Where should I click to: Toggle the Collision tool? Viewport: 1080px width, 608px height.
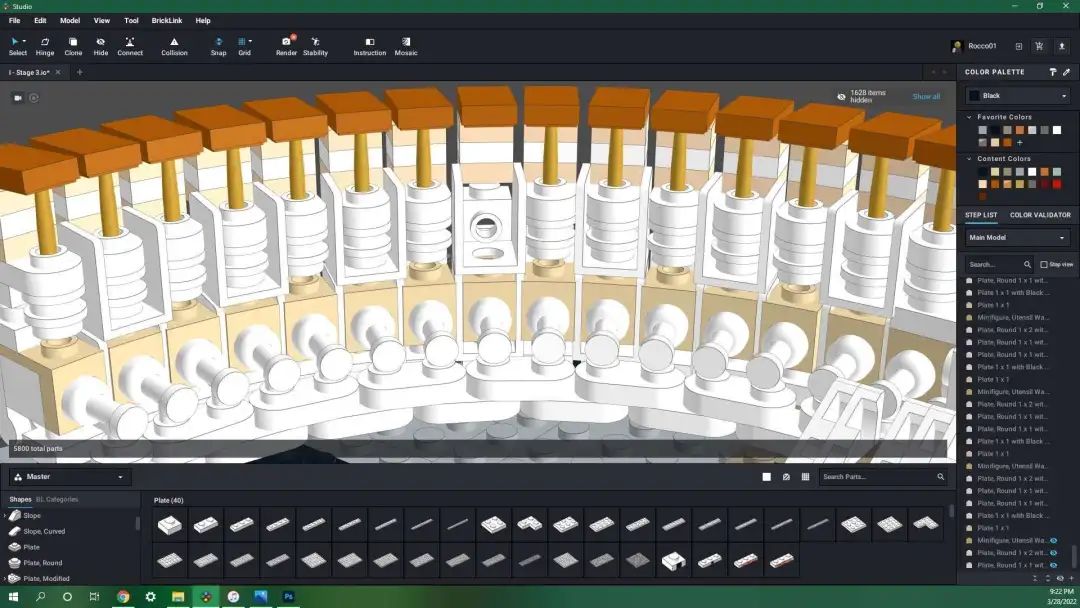pos(174,46)
